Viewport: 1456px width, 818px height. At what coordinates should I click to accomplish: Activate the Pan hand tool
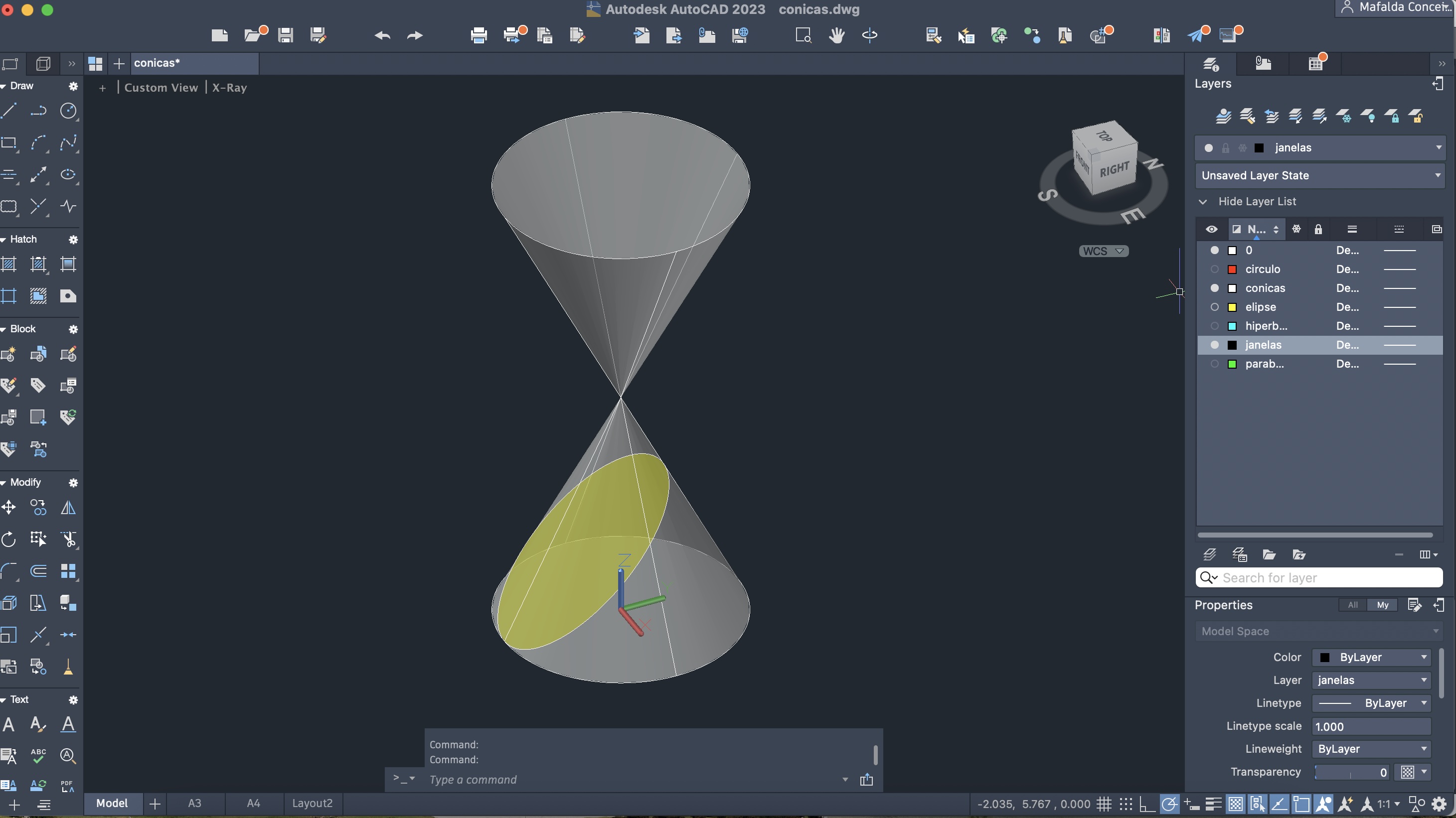(836, 35)
